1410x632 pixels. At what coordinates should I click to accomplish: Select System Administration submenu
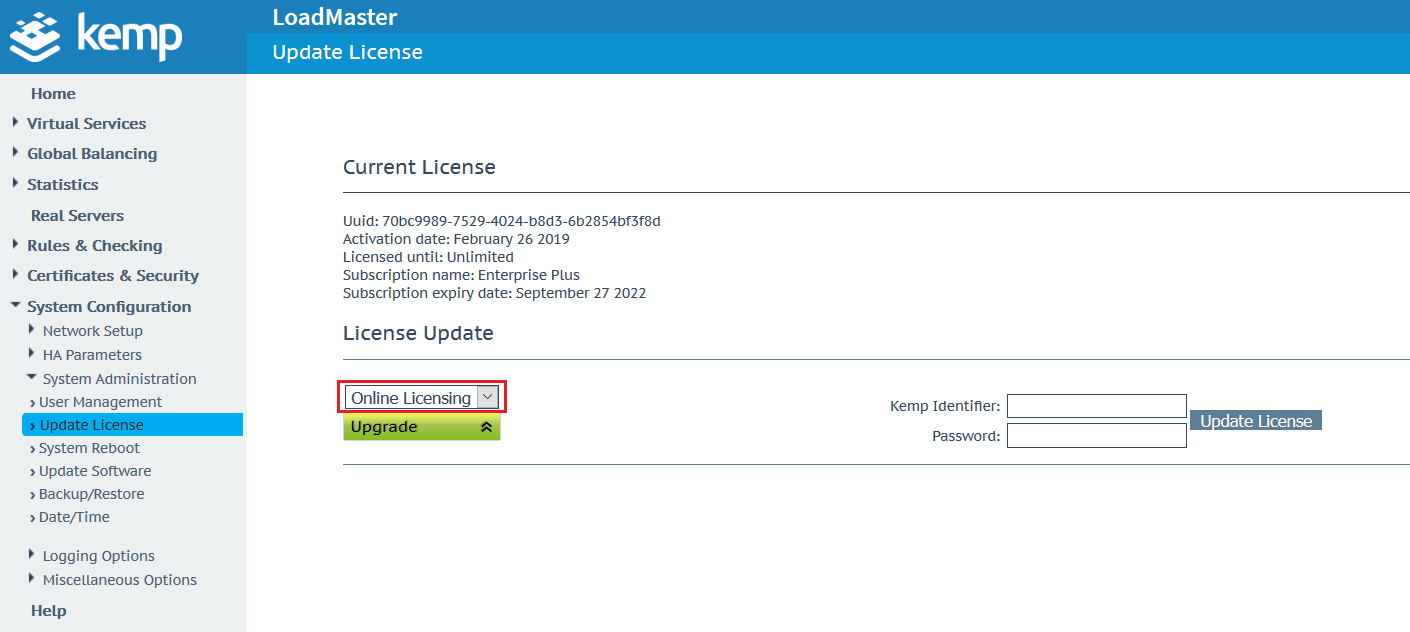[x=119, y=379]
